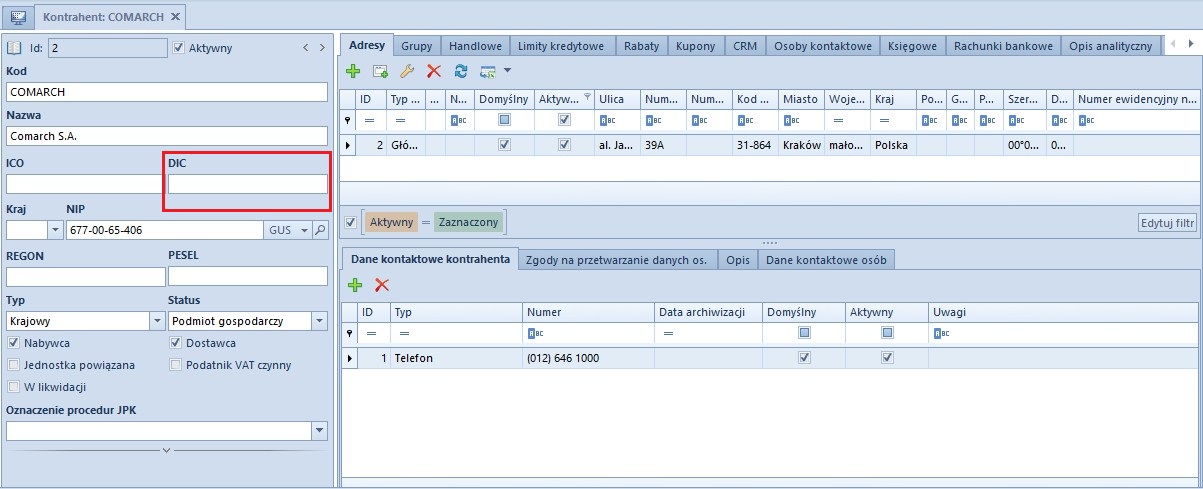Enable the Jednostka powiązana checkbox
1203x489 pixels.
14,365
